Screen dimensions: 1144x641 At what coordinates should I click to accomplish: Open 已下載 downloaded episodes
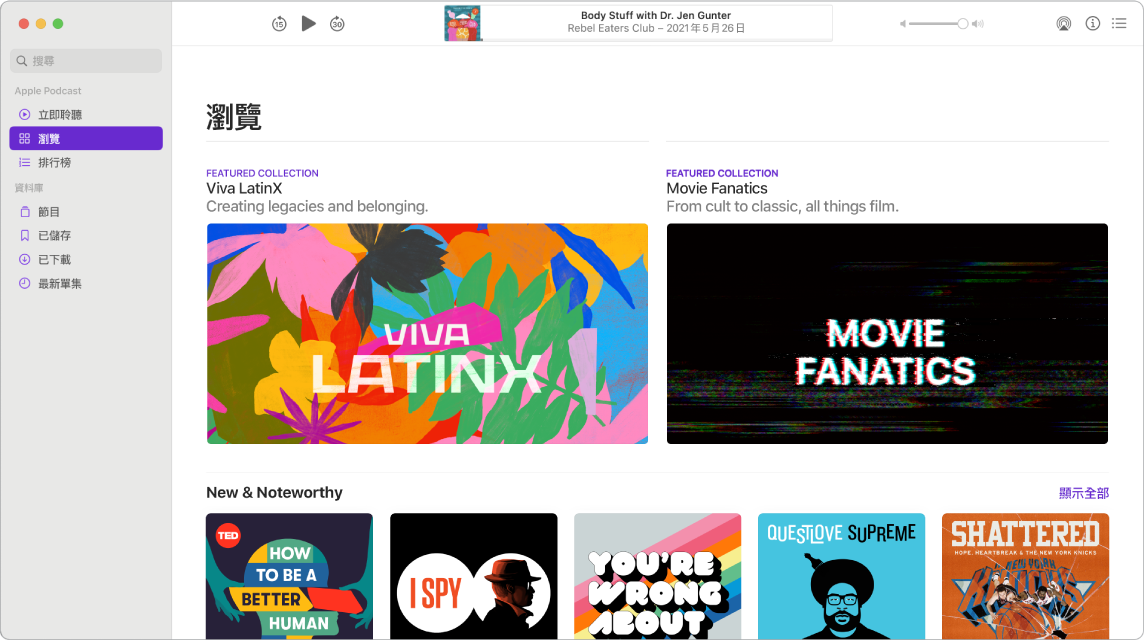[54, 260]
